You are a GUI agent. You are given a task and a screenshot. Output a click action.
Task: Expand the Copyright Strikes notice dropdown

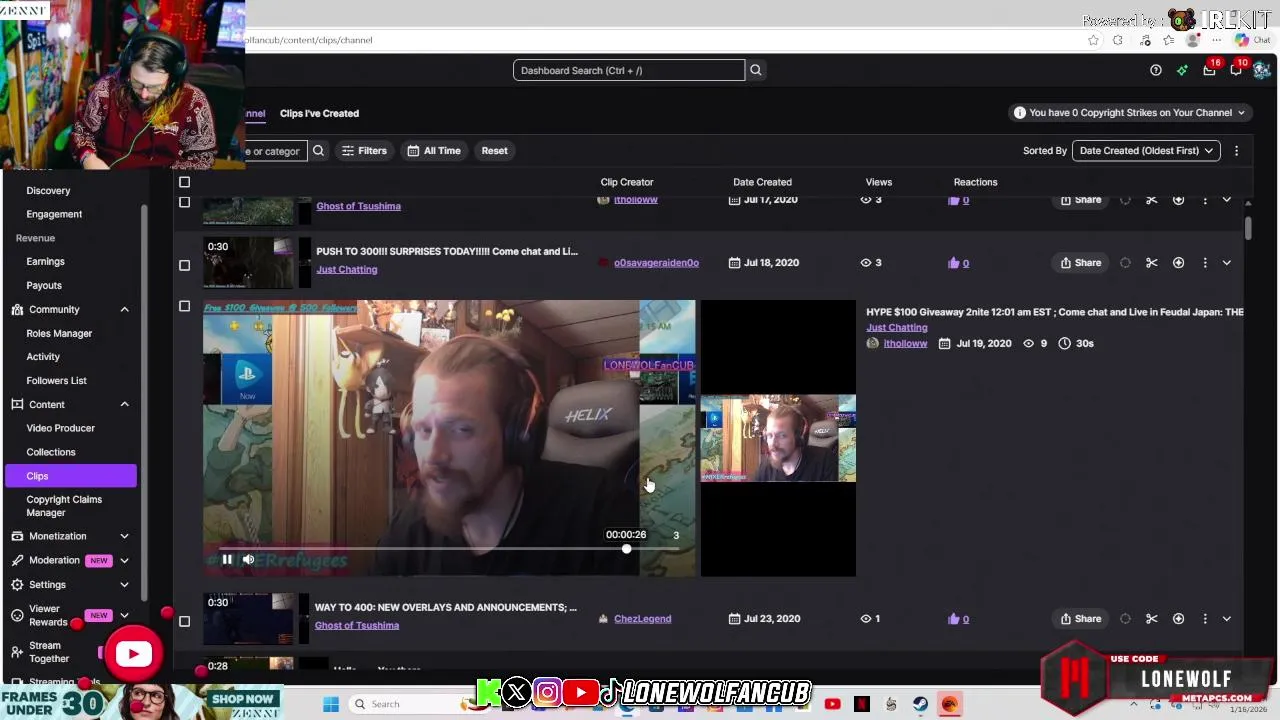(1129, 113)
